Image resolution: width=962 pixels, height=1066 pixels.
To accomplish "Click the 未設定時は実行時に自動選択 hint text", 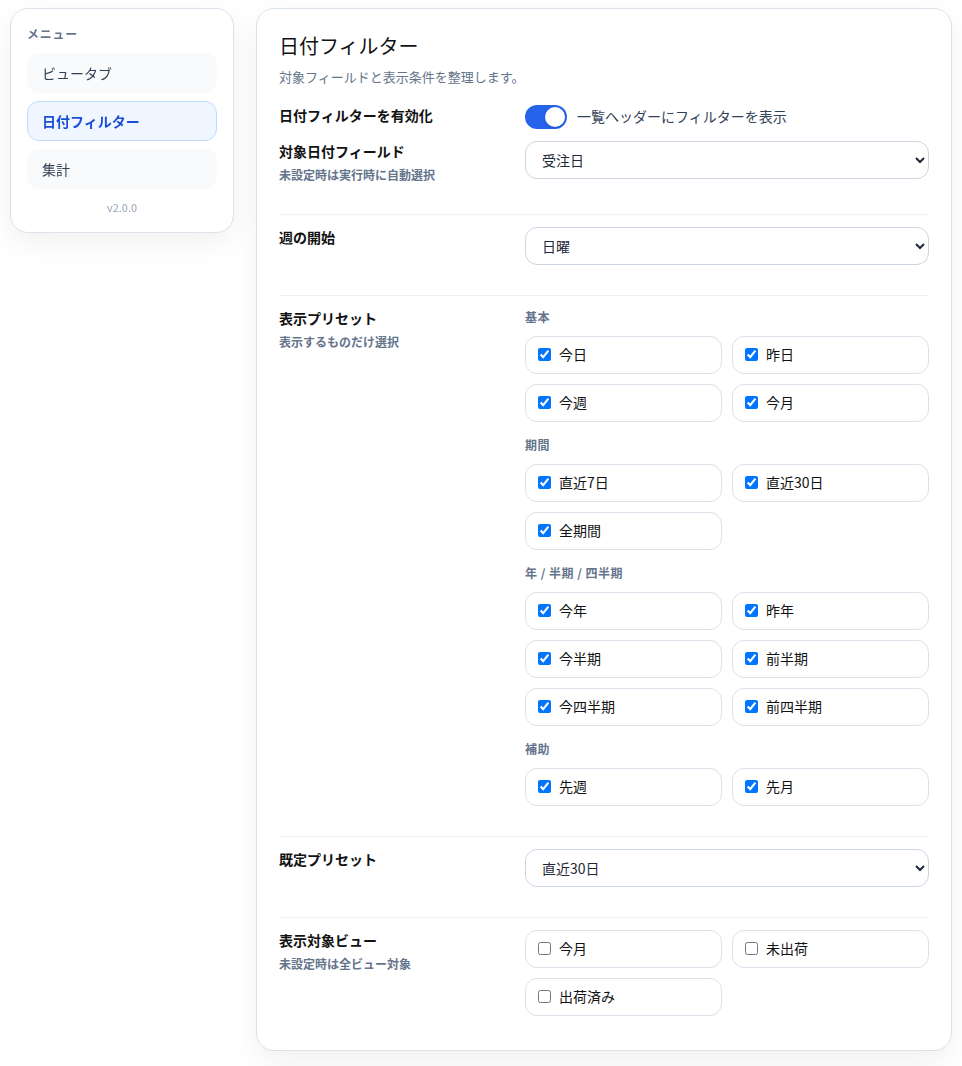I will coord(357,175).
